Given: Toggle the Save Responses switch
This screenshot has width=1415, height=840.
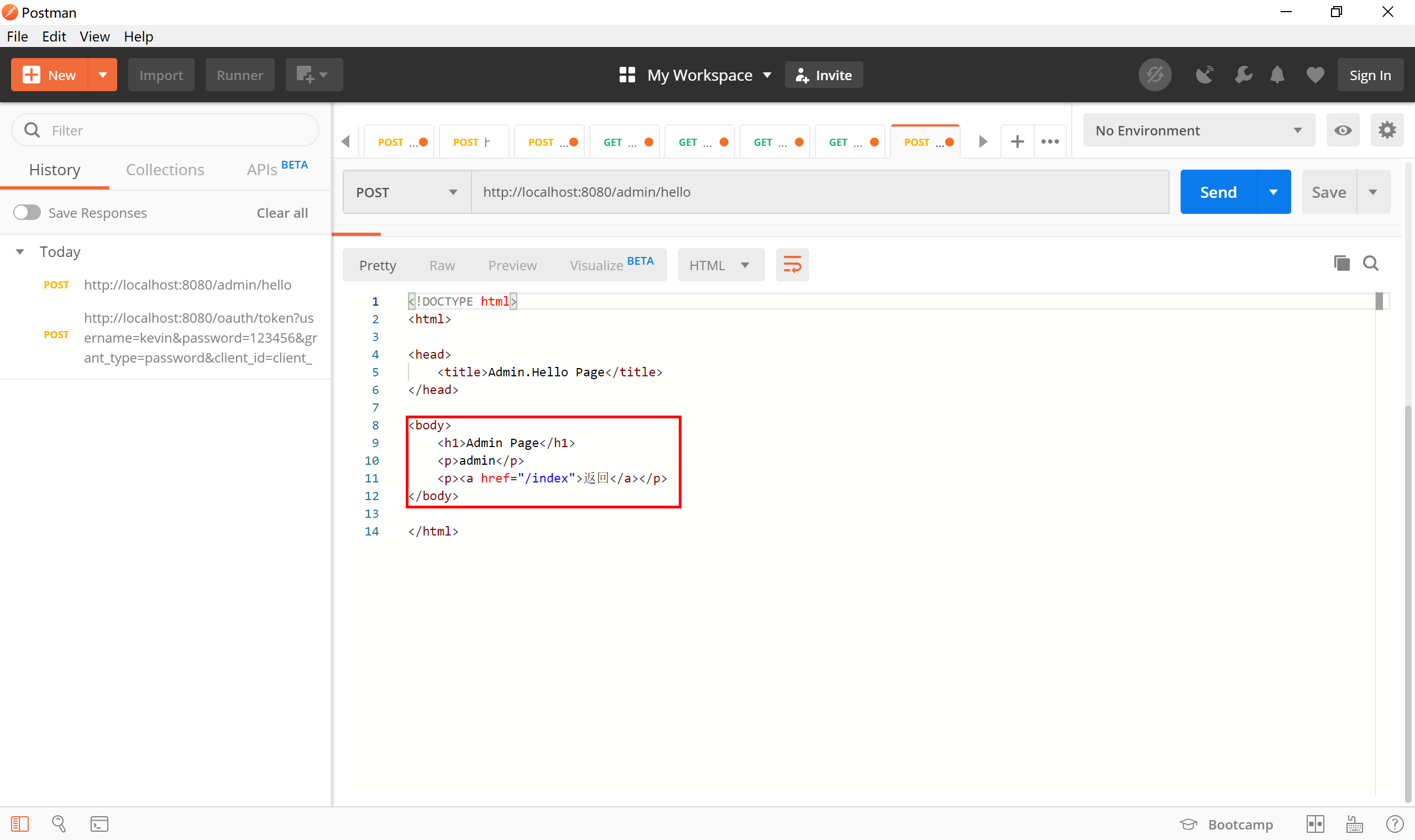Looking at the screenshot, I should pos(27,213).
